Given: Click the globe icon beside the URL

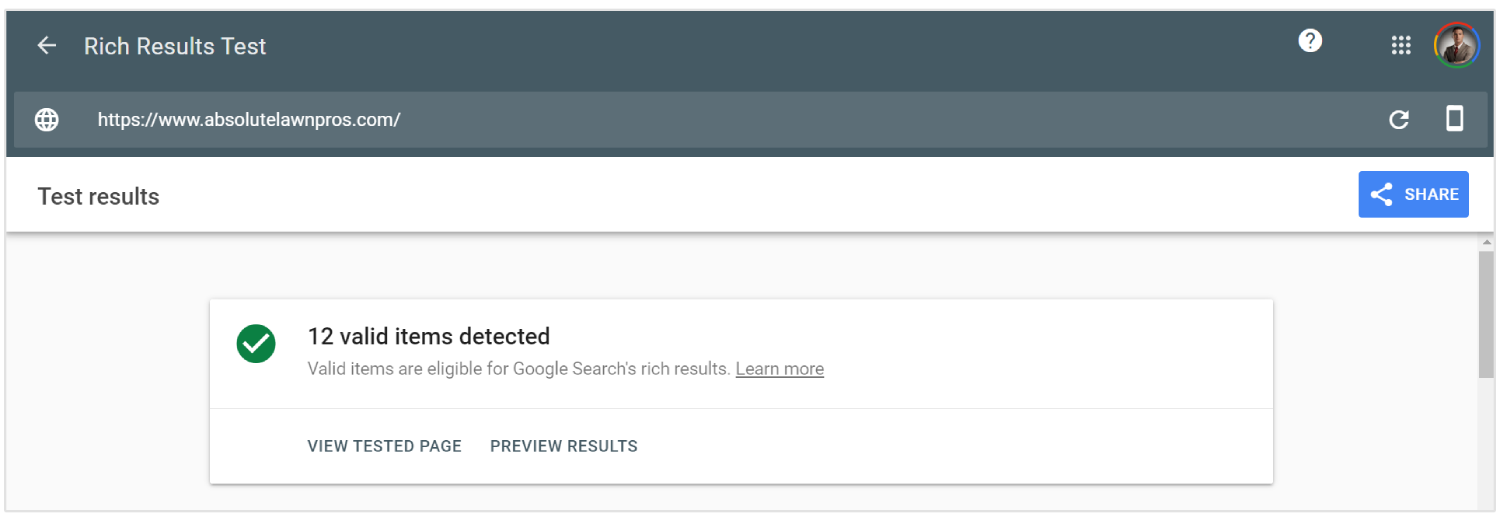Looking at the screenshot, I should click(47, 120).
